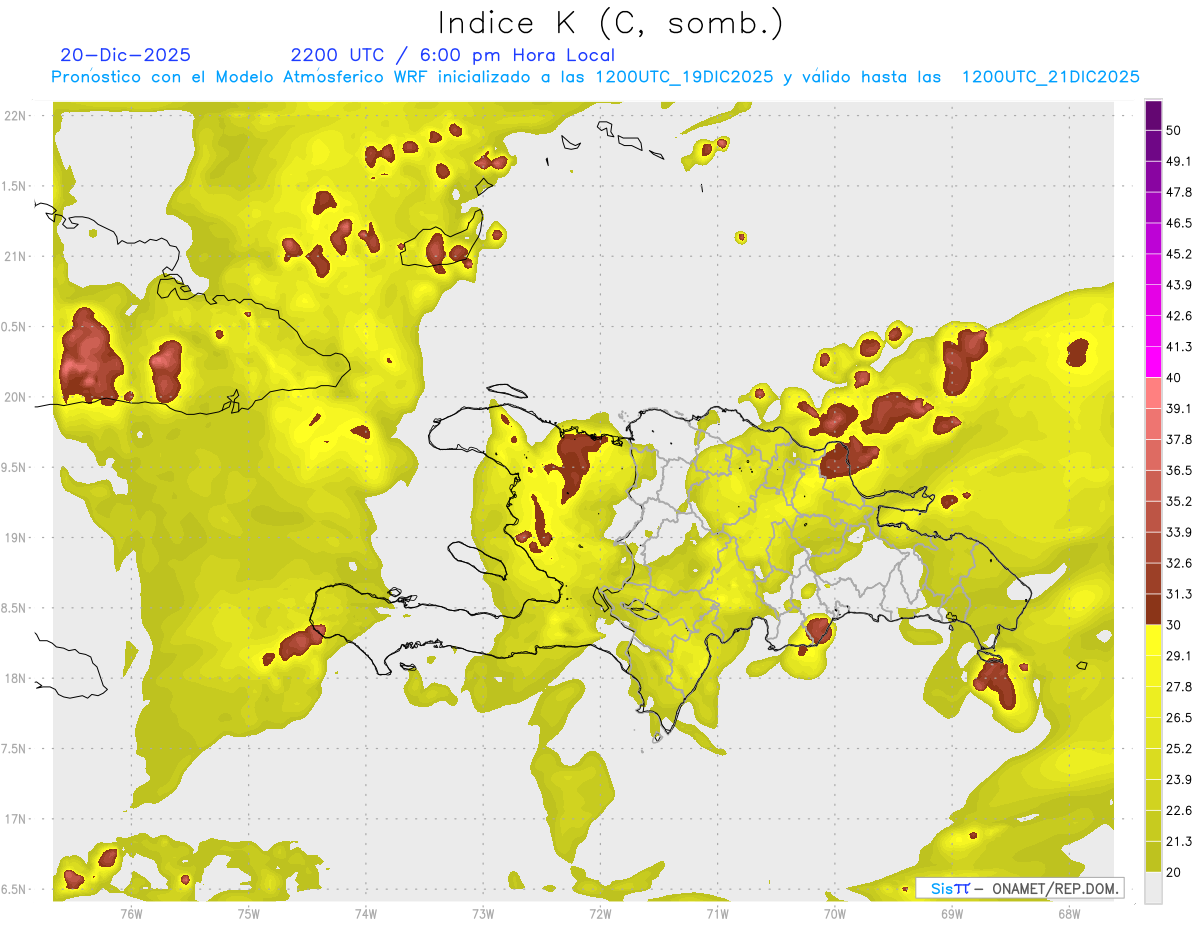Select the '20-Dic-2025' date text
The image size is (1200, 927).
(126, 55)
